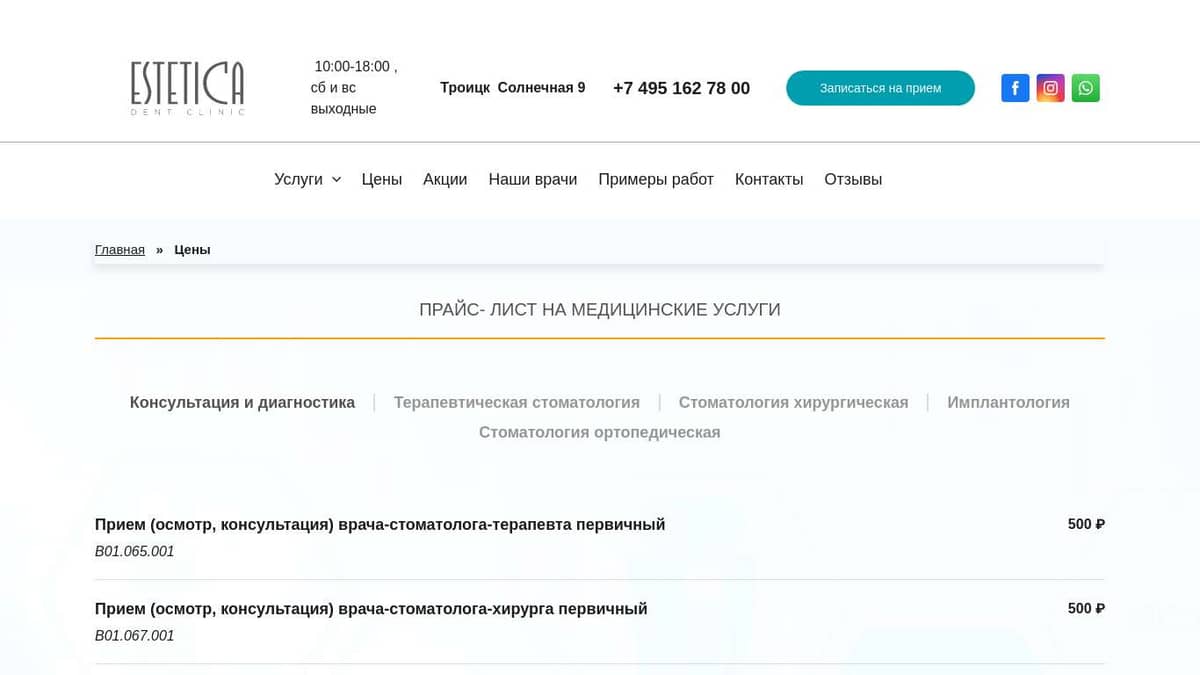View Имплантология prices
The height and width of the screenshot is (675, 1200).
coord(1009,402)
